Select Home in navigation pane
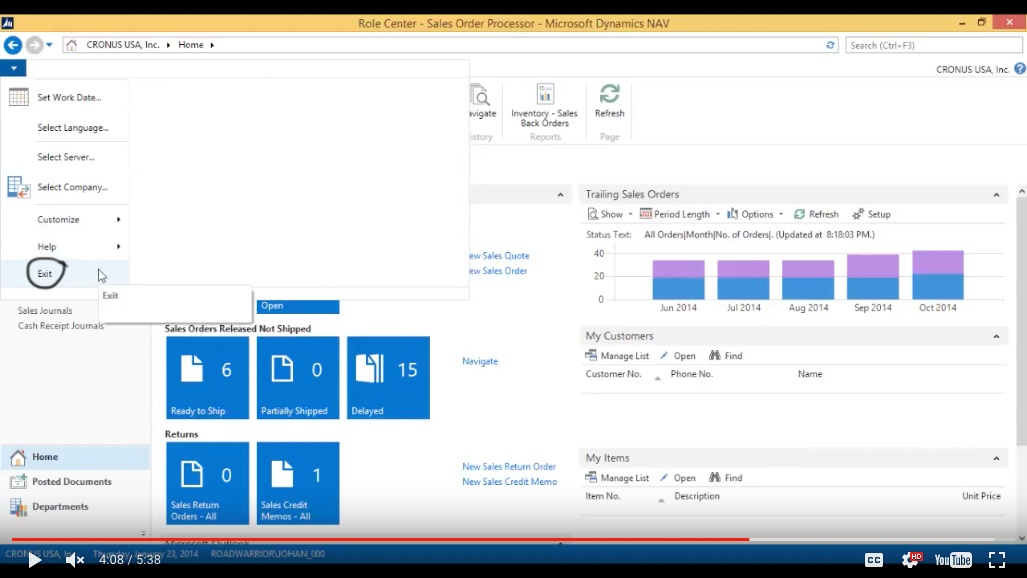Viewport: 1027px width, 578px height. [75, 457]
